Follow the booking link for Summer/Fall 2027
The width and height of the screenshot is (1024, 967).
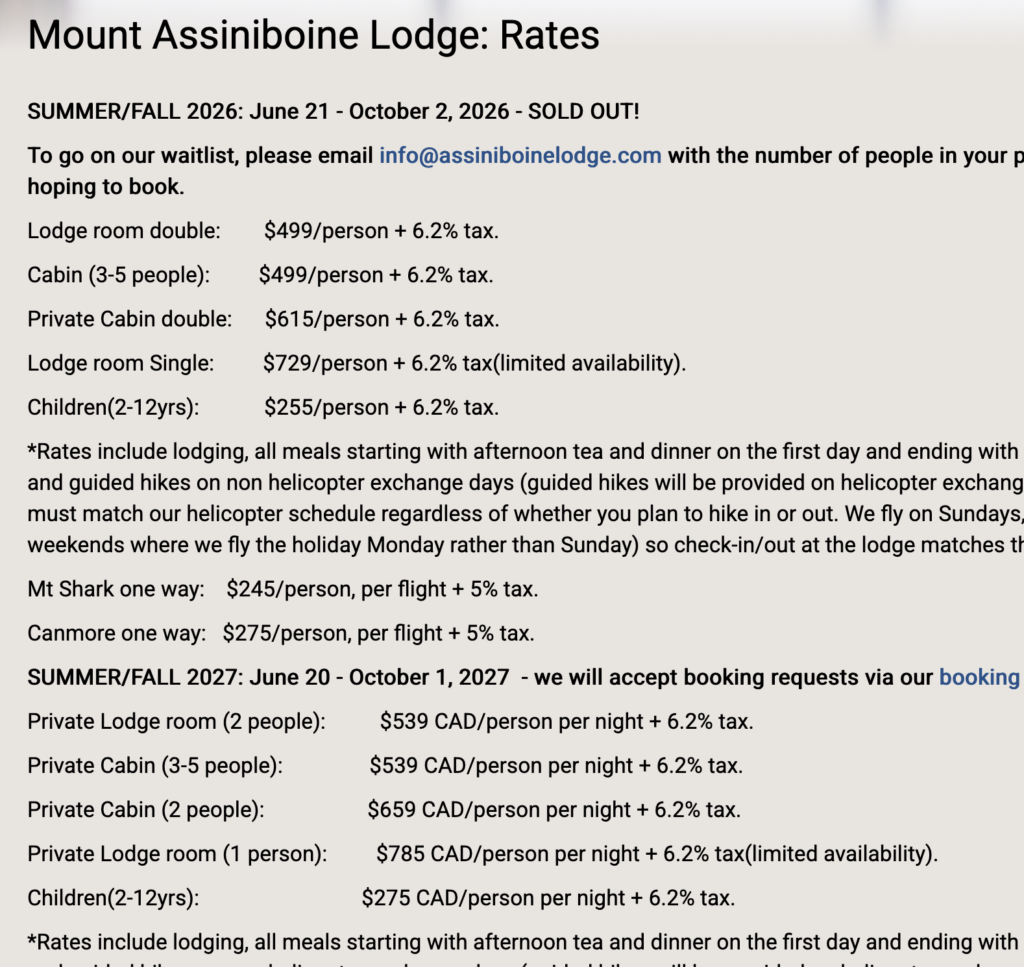981,678
